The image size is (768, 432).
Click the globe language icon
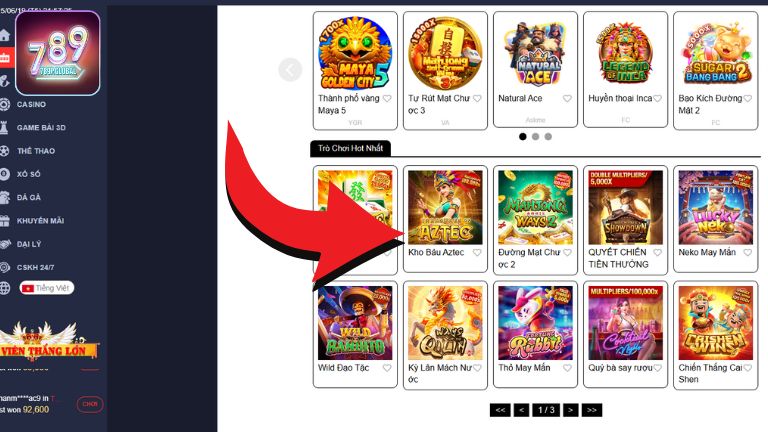pos(5,288)
